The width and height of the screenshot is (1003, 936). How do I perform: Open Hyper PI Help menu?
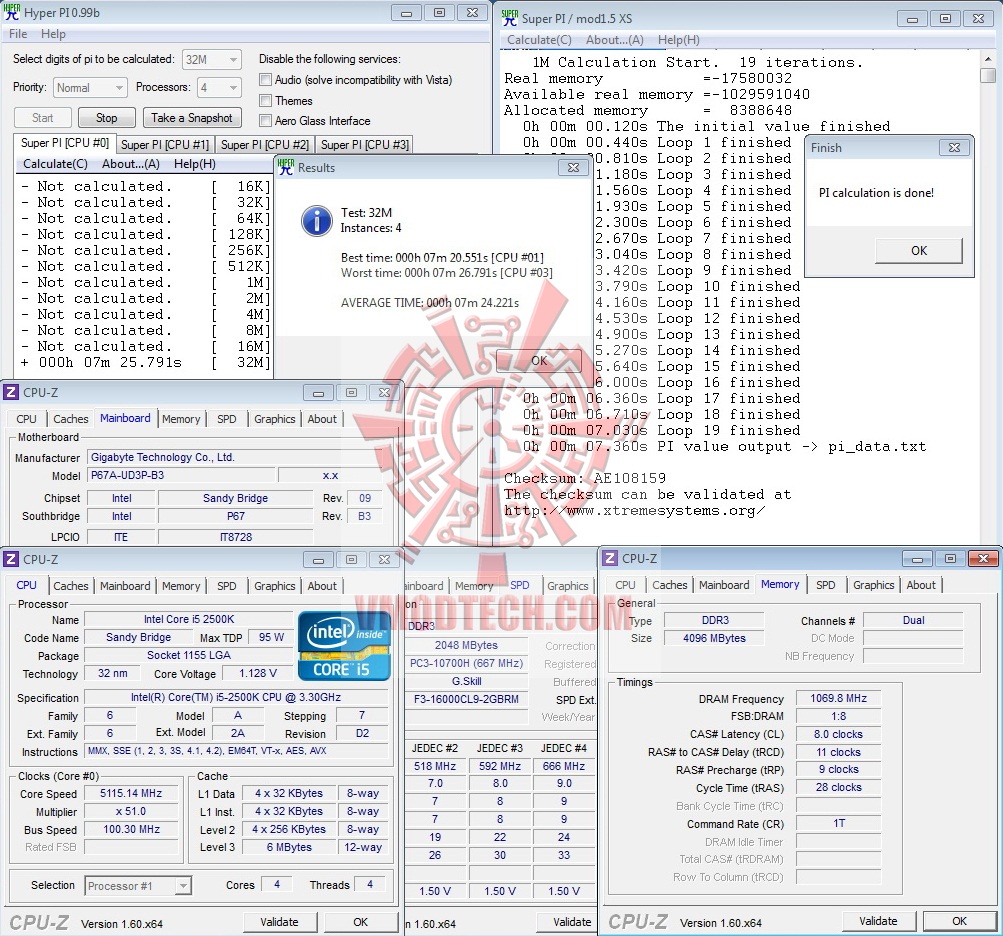pyautogui.click(x=53, y=34)
